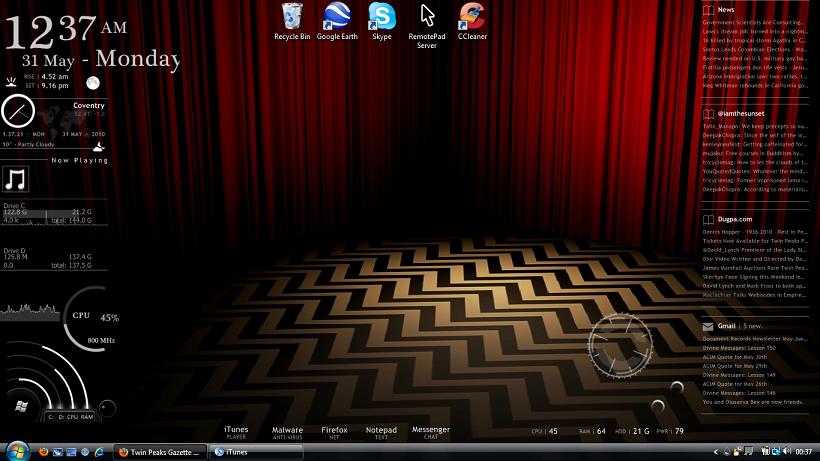Click the large 12 37 AM clock
The height and width of the screenshot is (461, 820).
pos(66,30)
